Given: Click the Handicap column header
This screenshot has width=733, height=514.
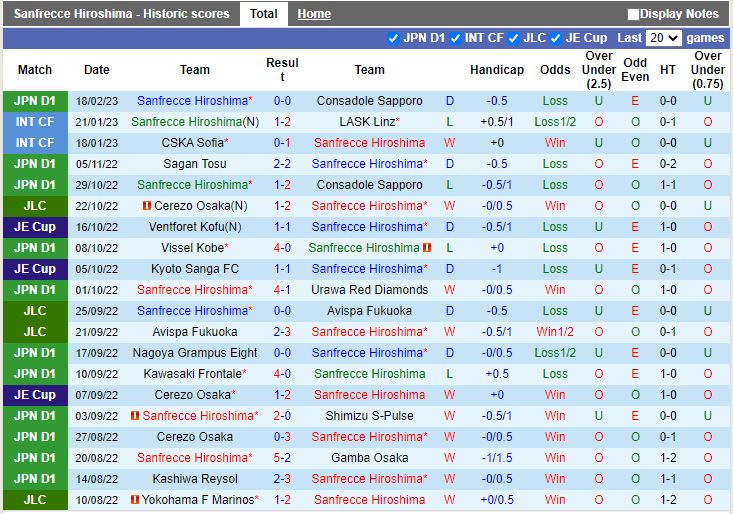Looking at the screenshot, I should click(x=496, y=70).
